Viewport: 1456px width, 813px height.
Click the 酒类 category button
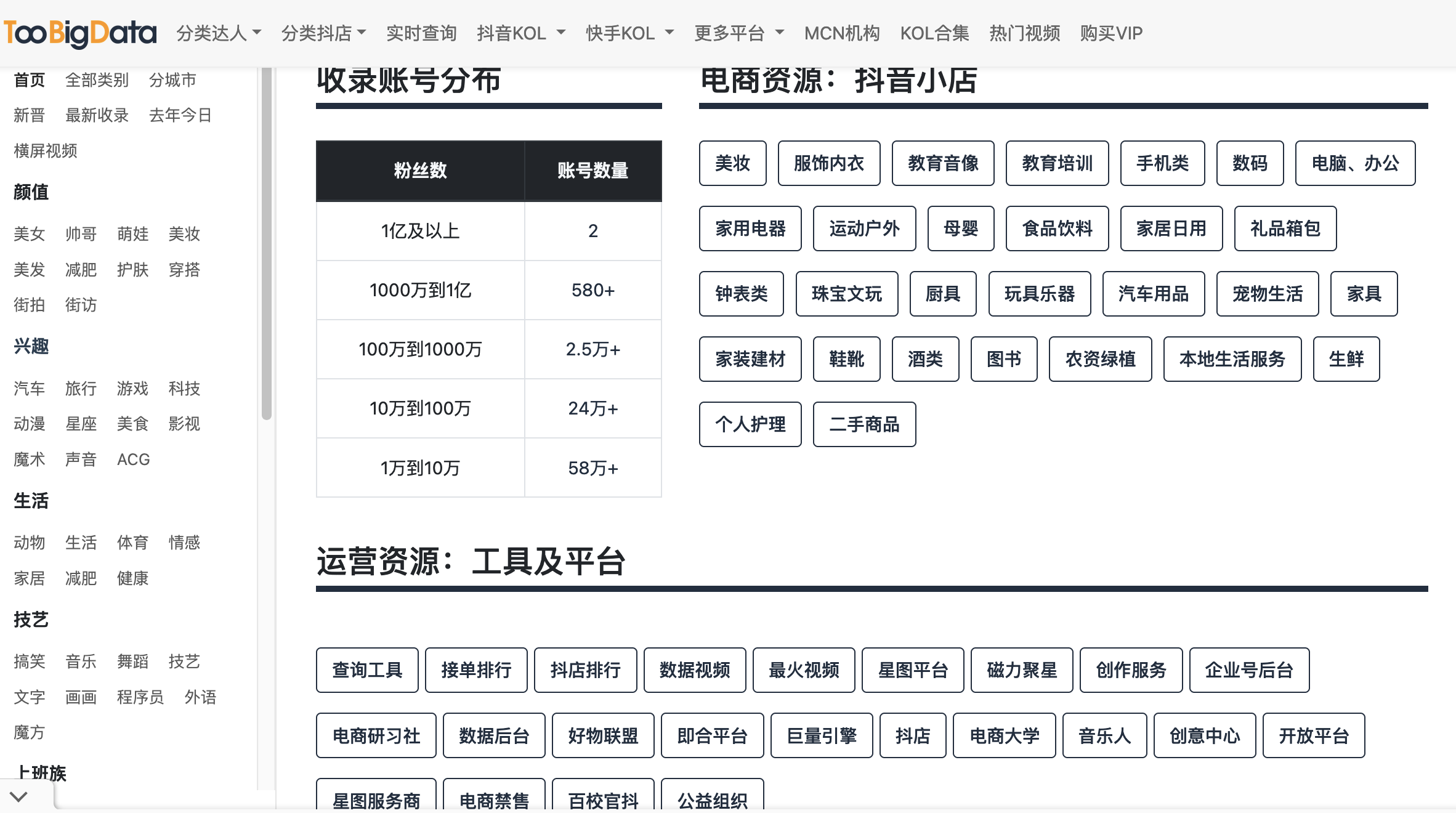(x=926, y=359)
